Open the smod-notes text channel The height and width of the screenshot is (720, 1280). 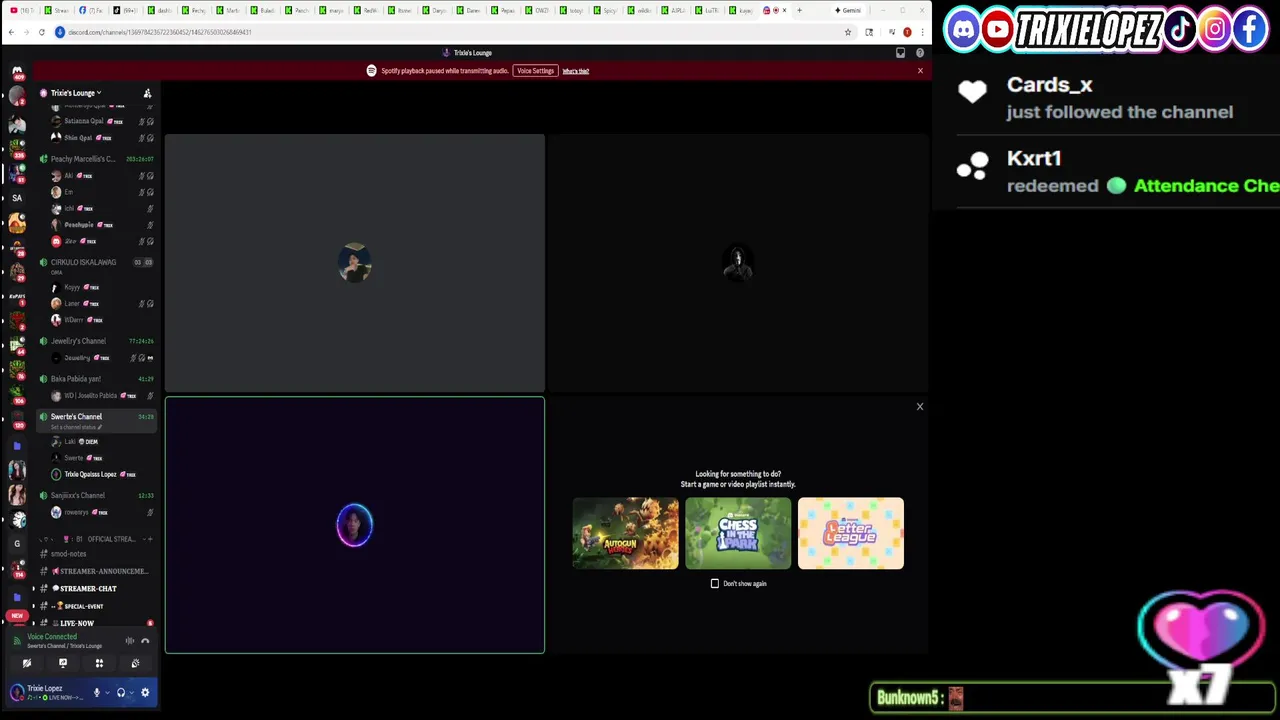coord(96,554)
